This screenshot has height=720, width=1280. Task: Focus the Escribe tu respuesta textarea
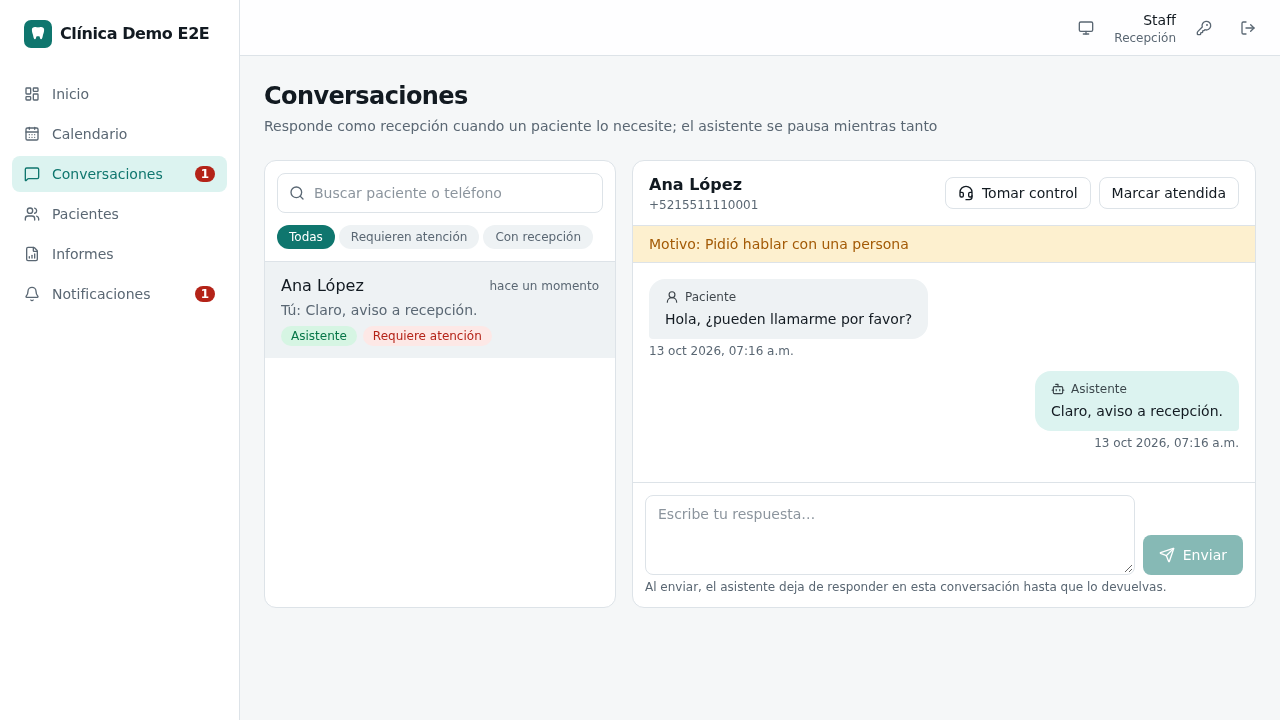(x=890, y=535)
